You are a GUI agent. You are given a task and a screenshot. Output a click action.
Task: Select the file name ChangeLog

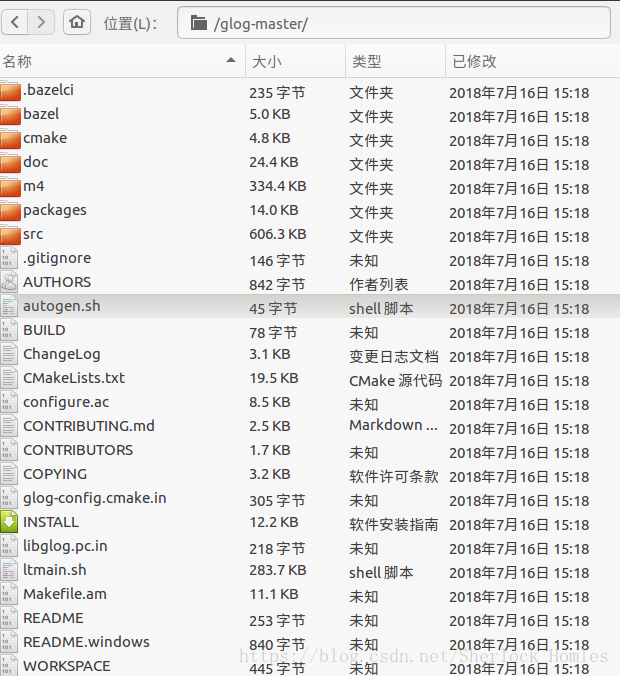point(62,354)
